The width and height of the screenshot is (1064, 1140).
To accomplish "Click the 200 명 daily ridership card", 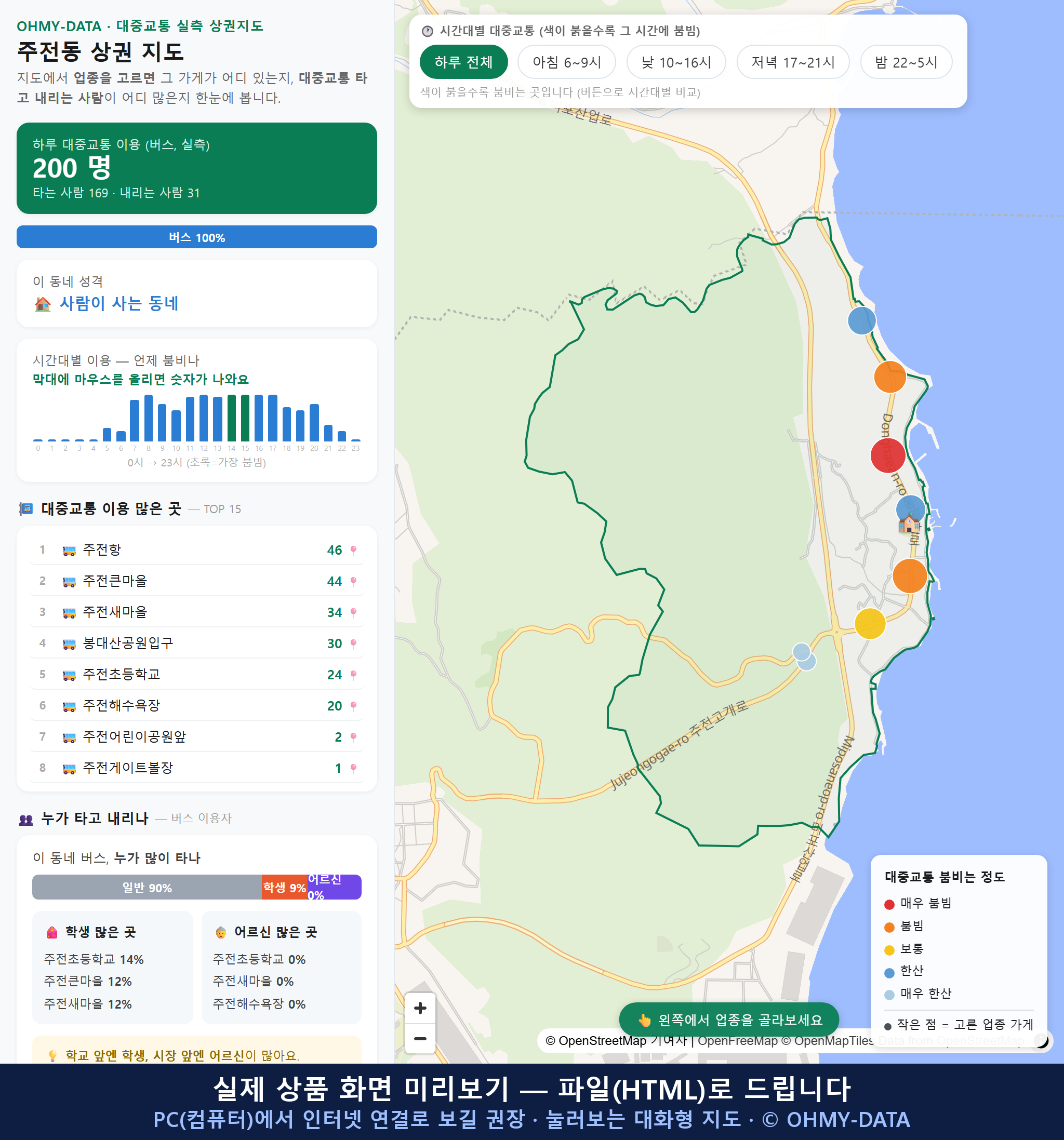I will (197, 168).
